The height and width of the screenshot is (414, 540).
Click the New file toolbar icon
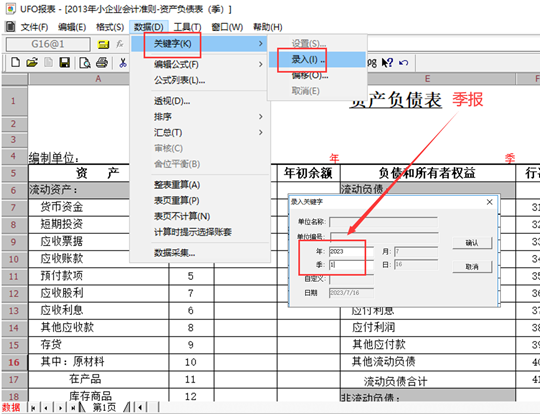click(15, 63)
